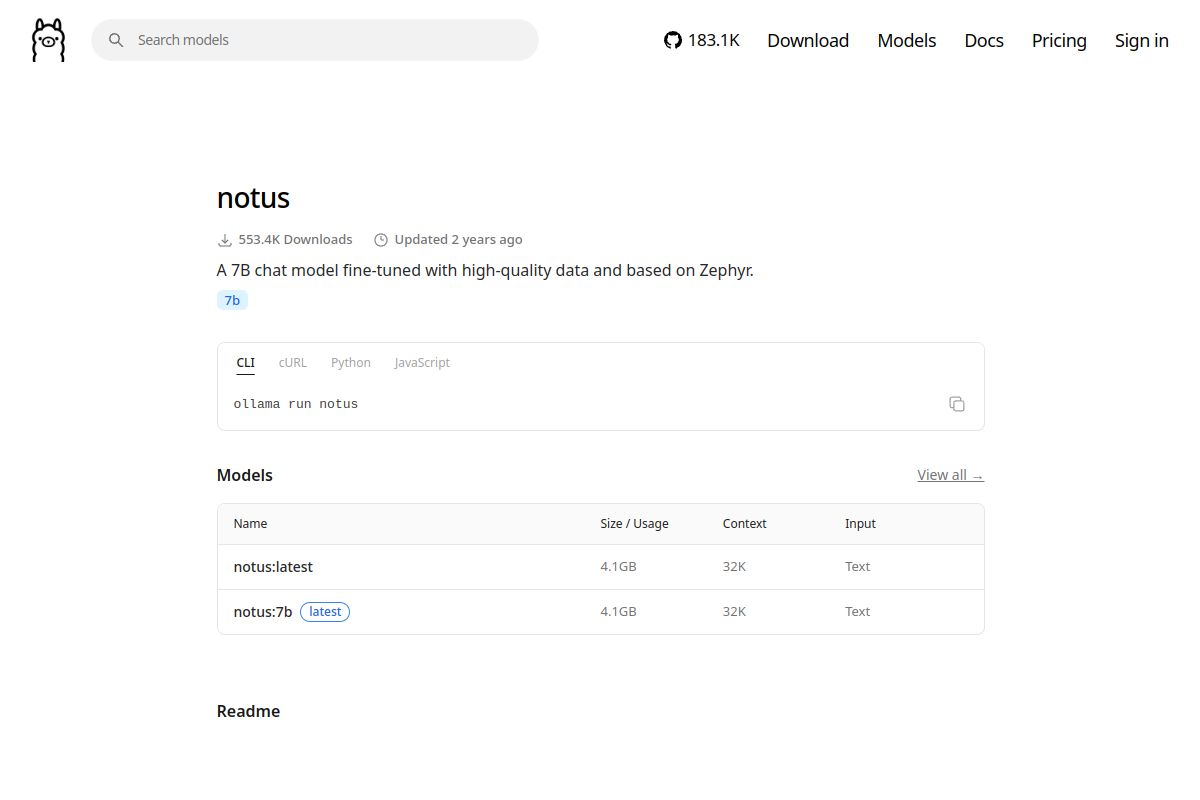This screenshot has width=1200, height=800.
Task: Switch to the JavaScript tab
Action: coord(422,363)
